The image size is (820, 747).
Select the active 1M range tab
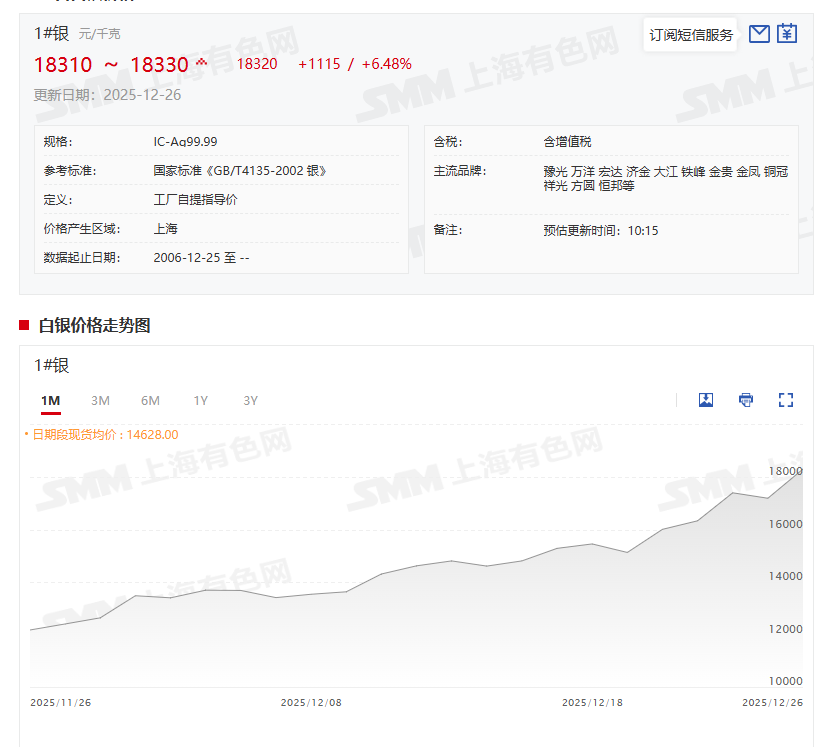[x=51, y=401]
